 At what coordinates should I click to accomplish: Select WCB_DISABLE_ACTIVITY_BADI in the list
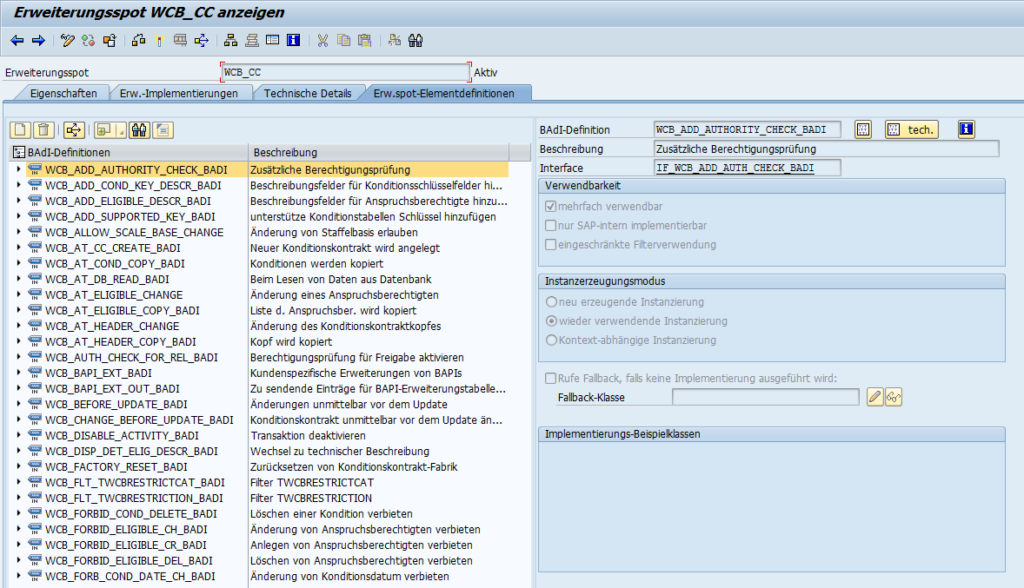(x=122, y=436)
